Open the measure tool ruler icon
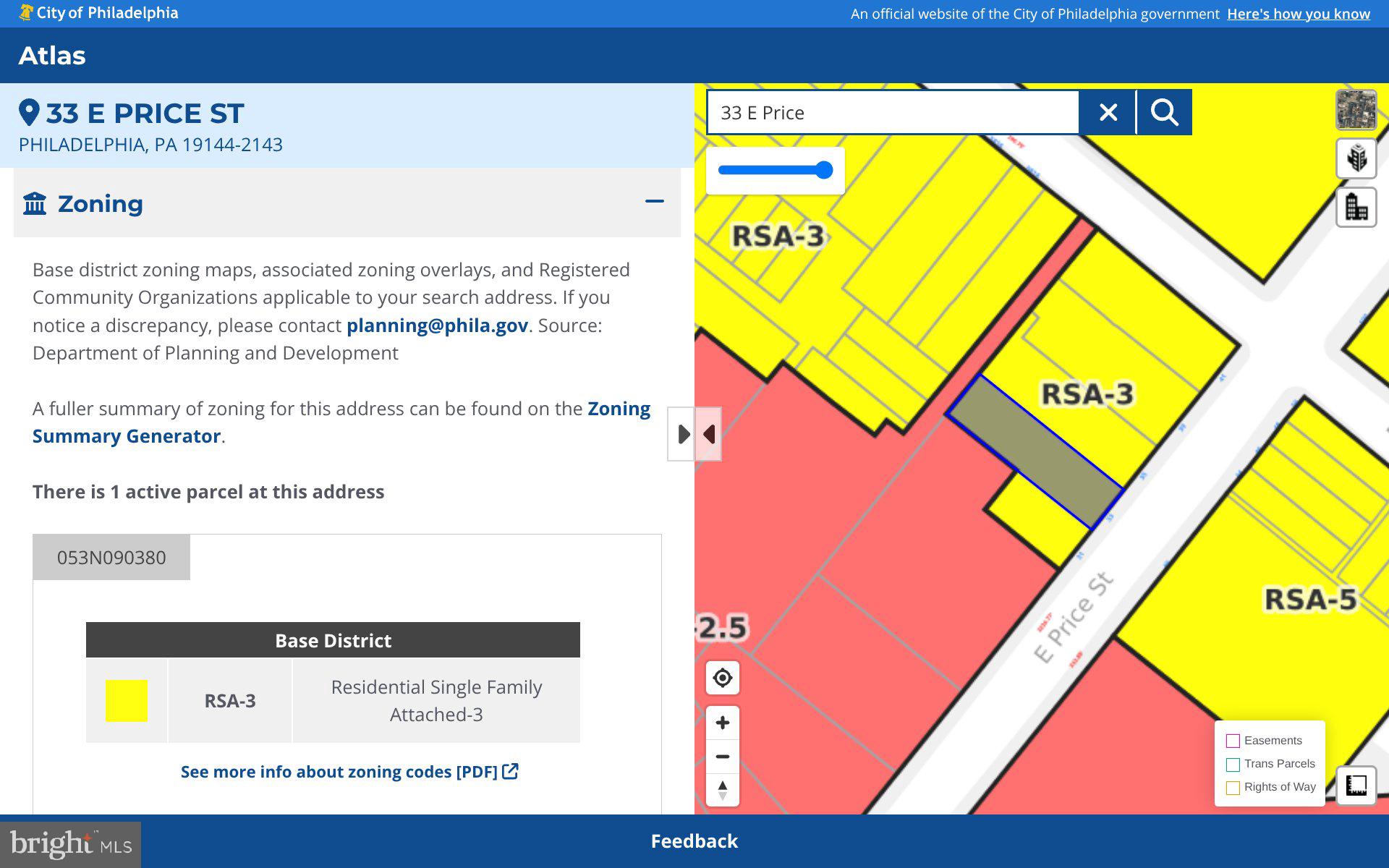This screenshot has height=868, width=1389. point(1356,786)
